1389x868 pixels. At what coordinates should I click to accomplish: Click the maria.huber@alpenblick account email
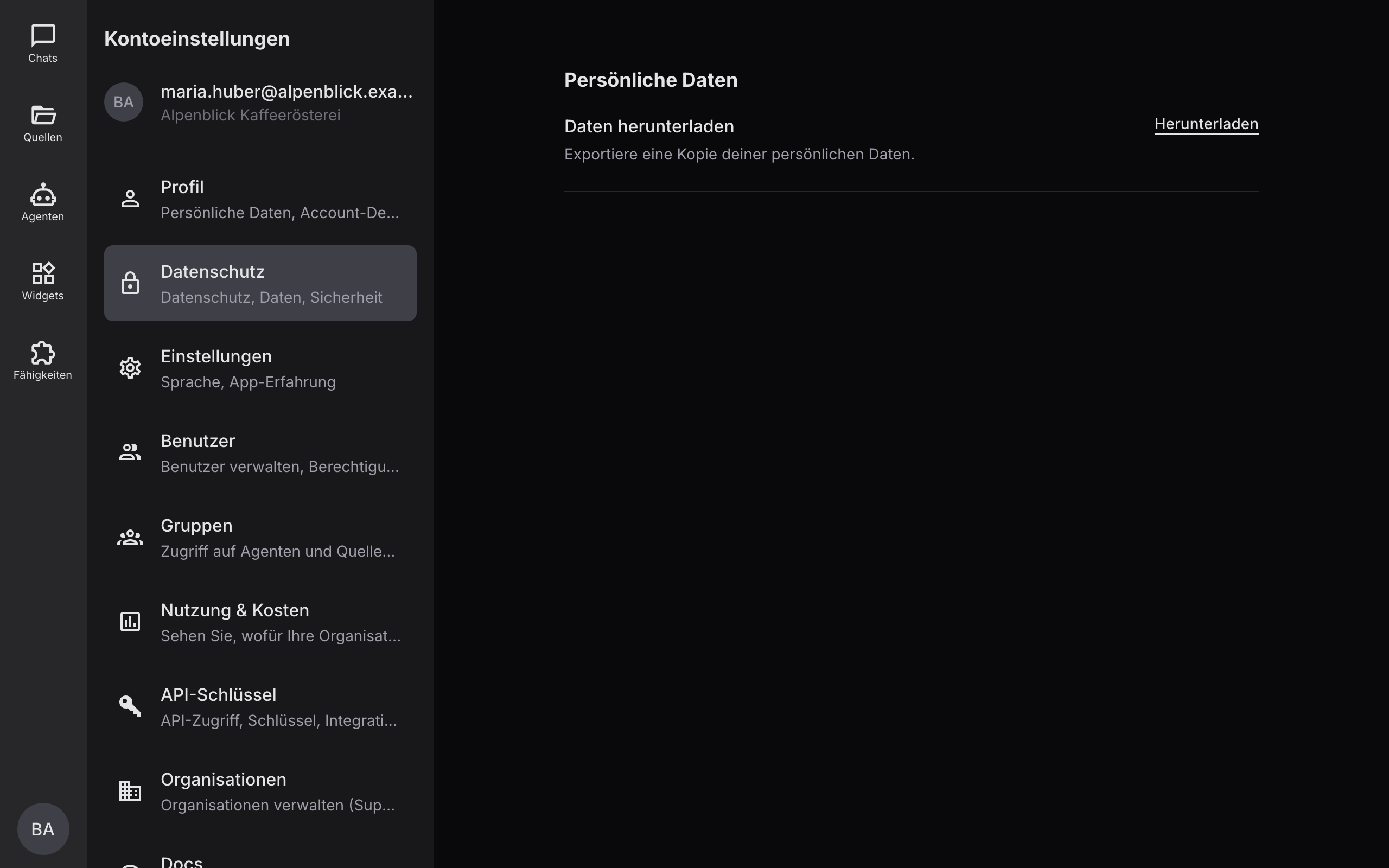(x=286, y=92)
